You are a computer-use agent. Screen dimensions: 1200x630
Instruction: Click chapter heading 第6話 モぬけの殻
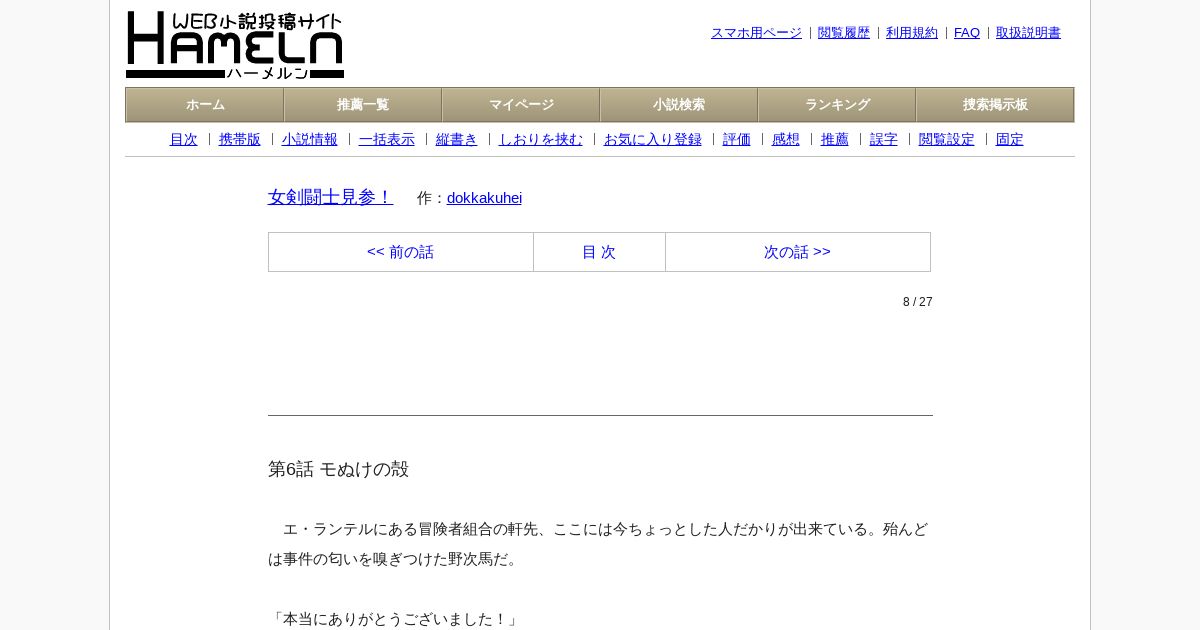(339, 469)
